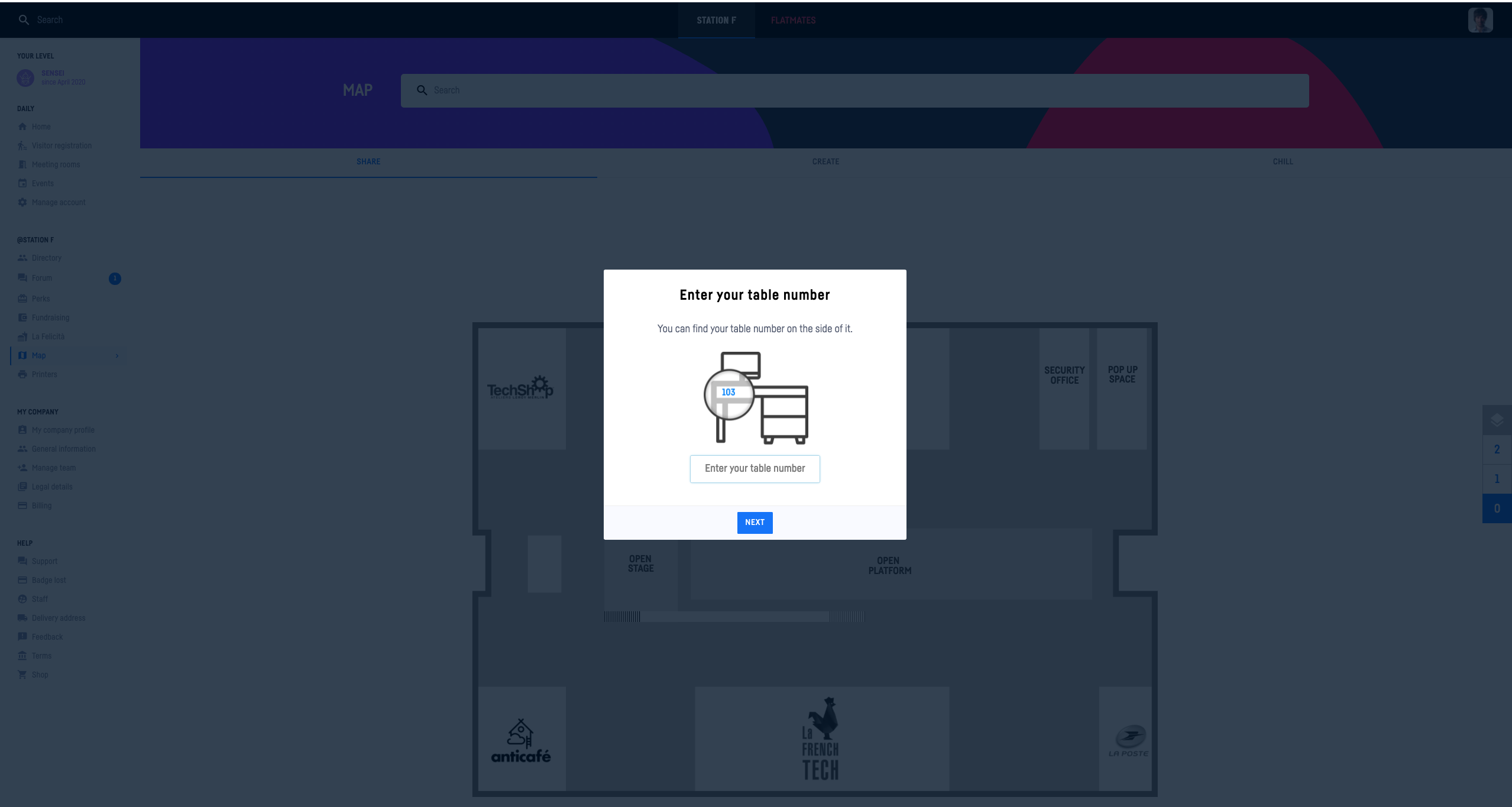Open the Forum notification badge

pyautogui.click(x=115, y=278)
